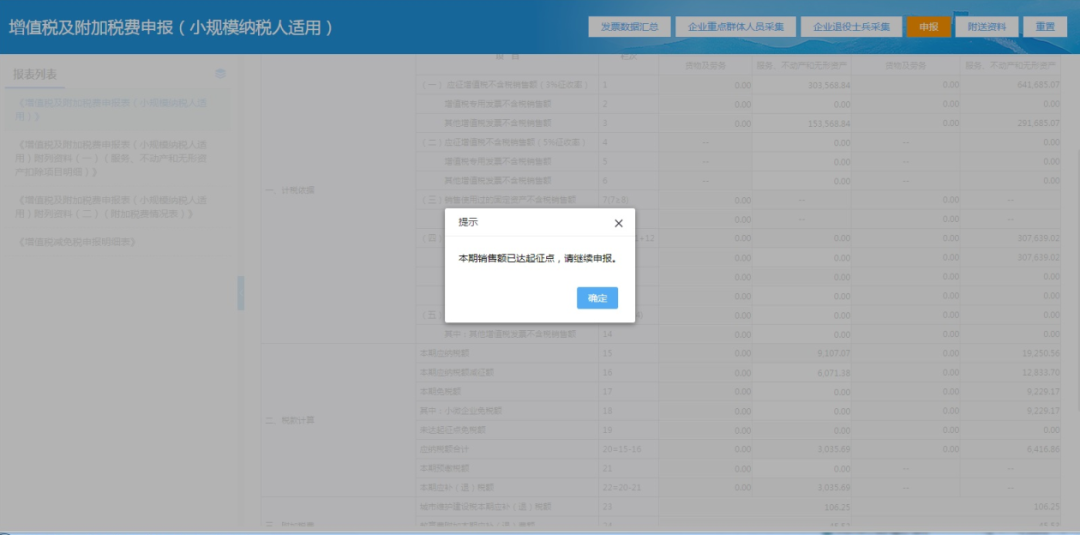Submit the return with the orange 申报 button

tap(928, 27)
